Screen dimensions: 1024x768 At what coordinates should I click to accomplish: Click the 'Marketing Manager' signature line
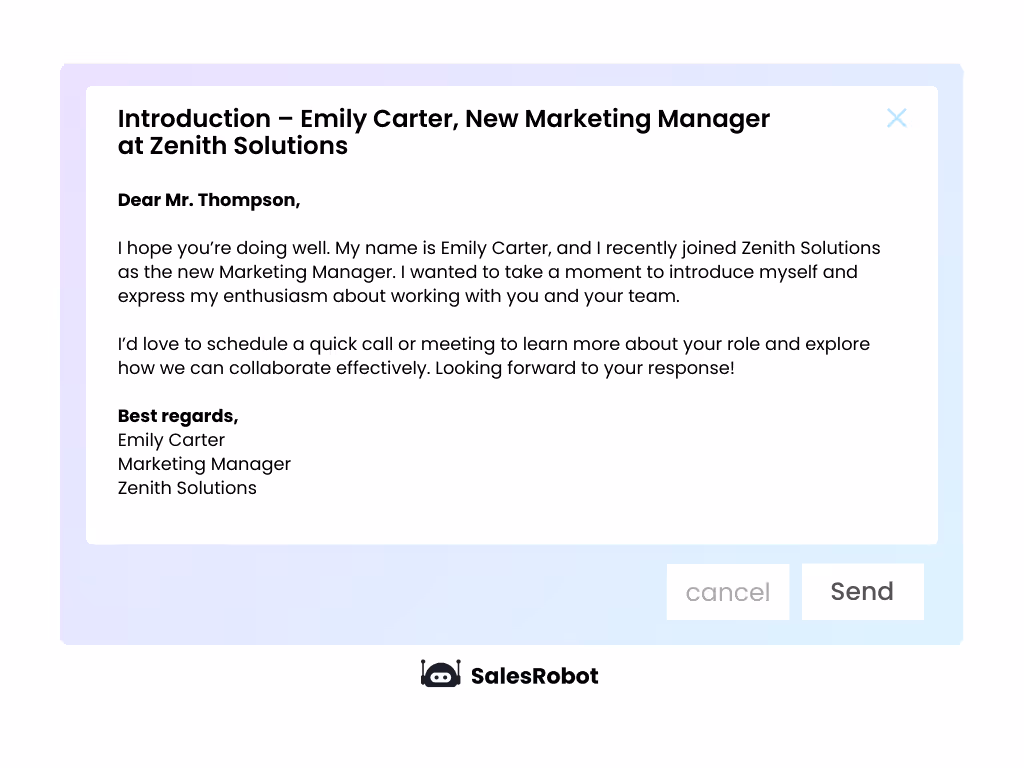(204, 464)
